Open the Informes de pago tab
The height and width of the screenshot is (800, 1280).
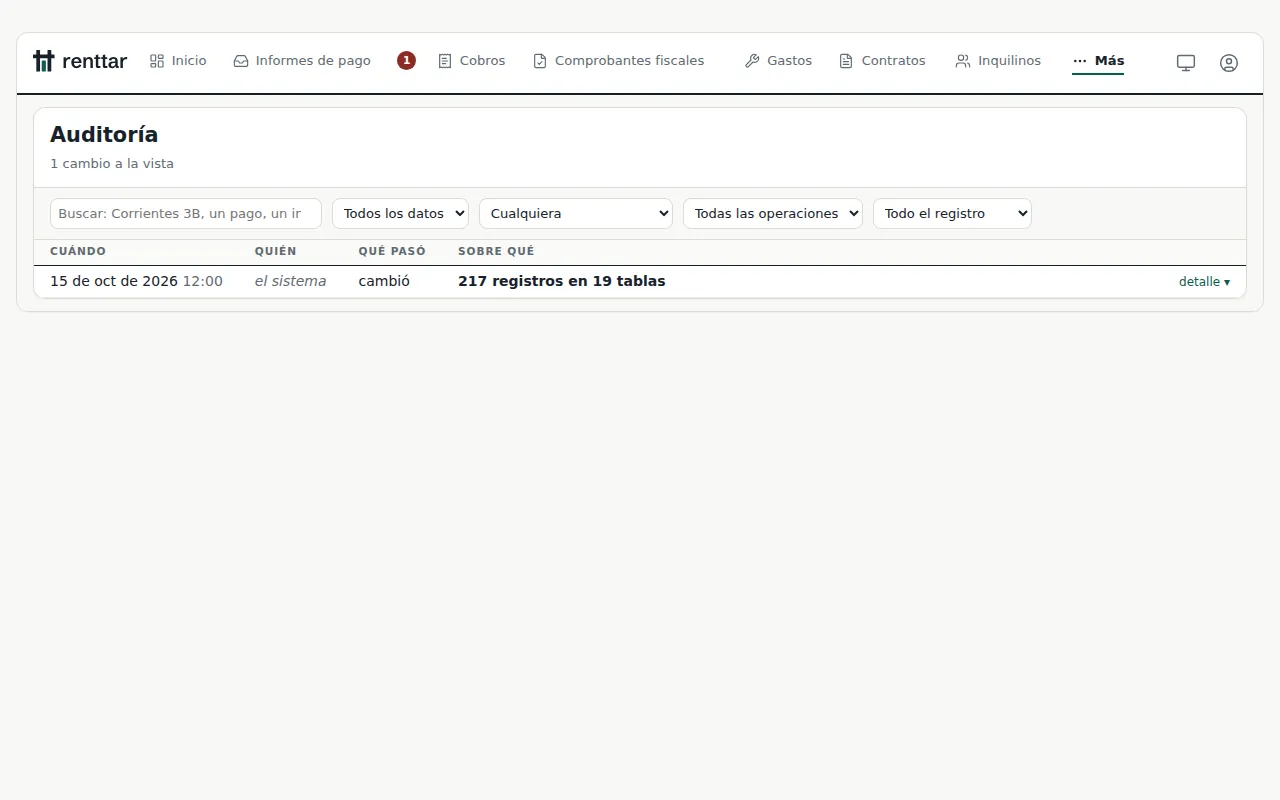302,61
